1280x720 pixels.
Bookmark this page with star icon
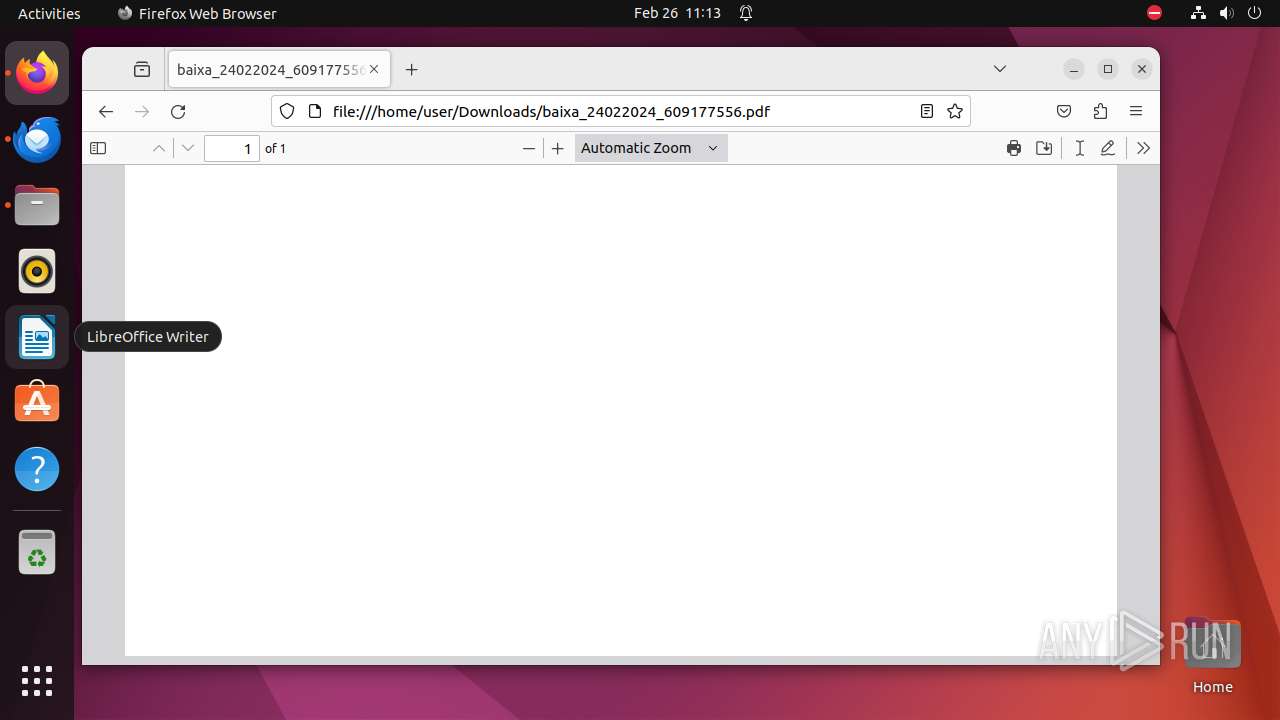[x=955, y=111]
